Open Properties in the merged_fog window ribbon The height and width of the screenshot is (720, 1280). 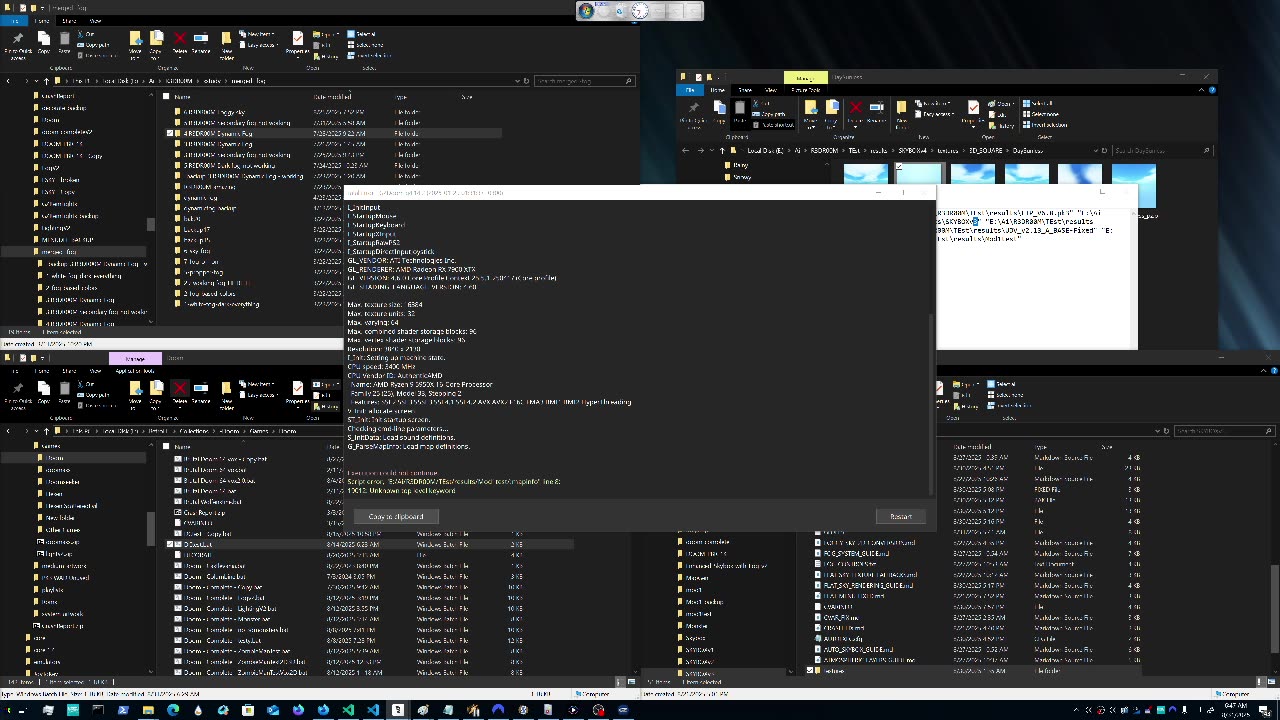coord(298,45)
